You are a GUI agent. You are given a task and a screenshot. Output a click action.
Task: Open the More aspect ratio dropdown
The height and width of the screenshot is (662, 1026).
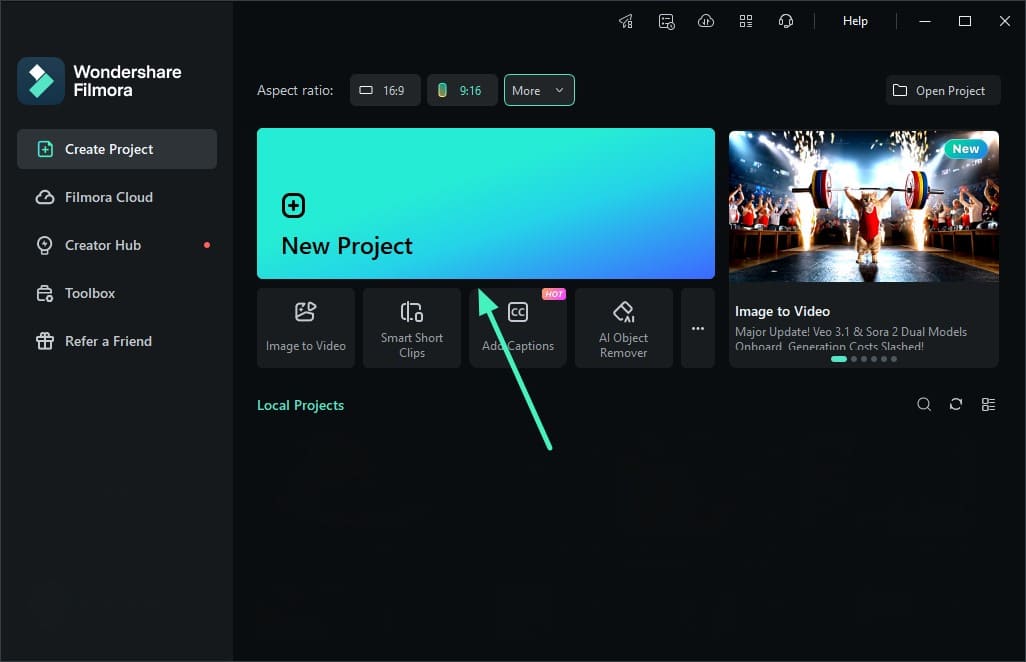click(539, 90)
